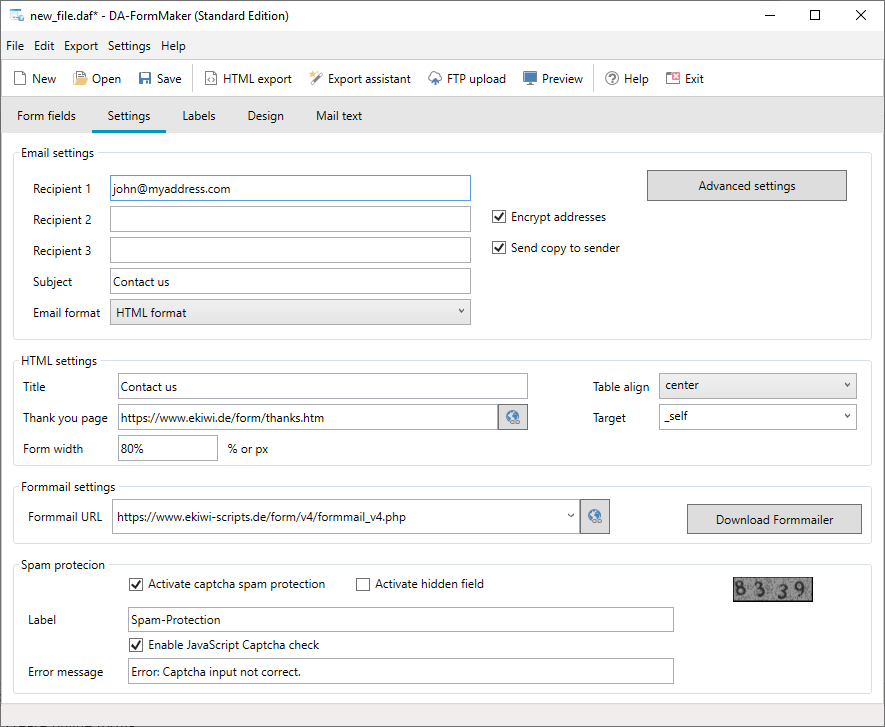Start HTML export from the toolbar
This screenshot has width=885, height=727.
pyautogui.click(x=211, y=78)
